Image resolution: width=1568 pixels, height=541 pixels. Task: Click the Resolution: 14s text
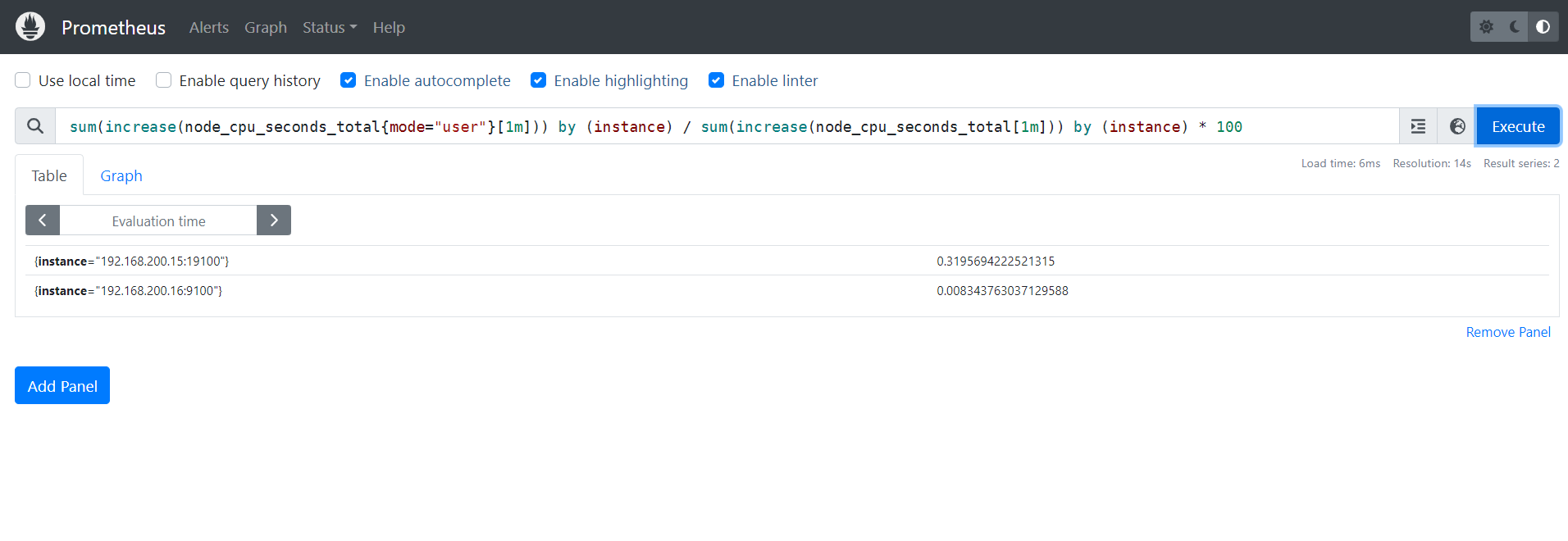pos(1432,163)
